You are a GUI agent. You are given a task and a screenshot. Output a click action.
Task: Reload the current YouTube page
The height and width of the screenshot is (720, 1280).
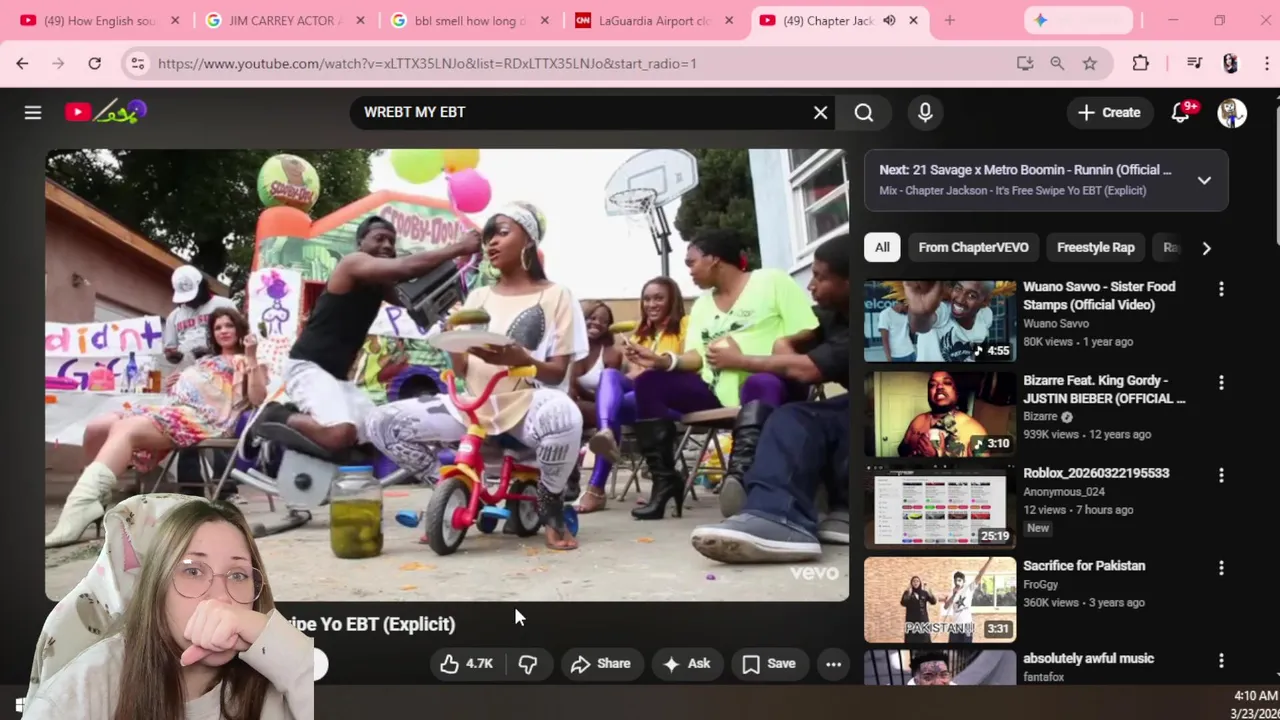click(x=94, y=63)
